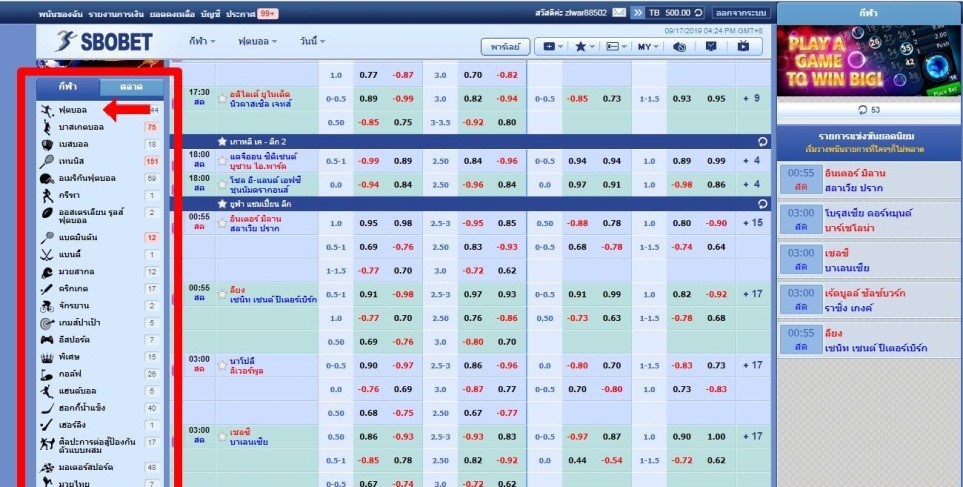The height and width of the screenshot is (487, 963).
Task: Refresh the TB 500.00 balance
Action: point(698,13)
